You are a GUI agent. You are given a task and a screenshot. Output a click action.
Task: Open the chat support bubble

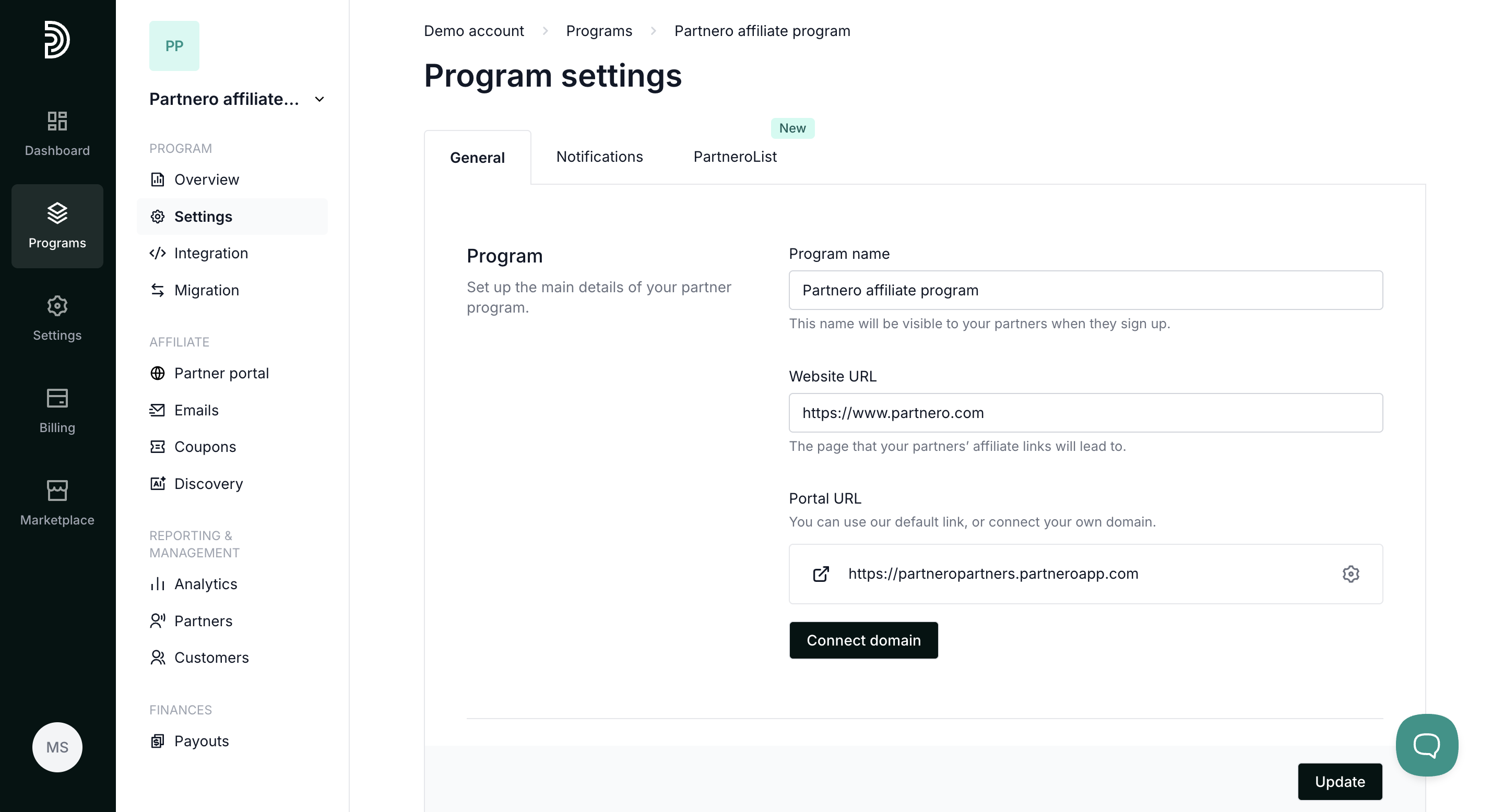click(1427, 745)
